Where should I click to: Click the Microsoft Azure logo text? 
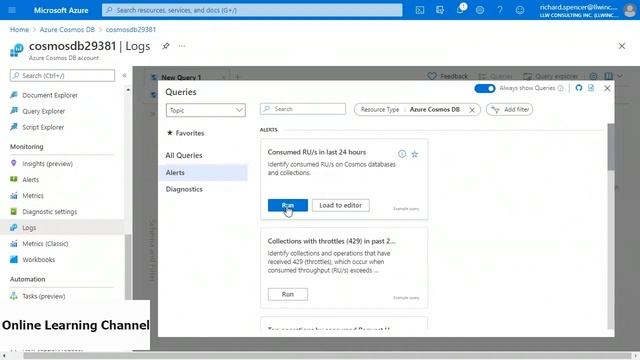61,10
